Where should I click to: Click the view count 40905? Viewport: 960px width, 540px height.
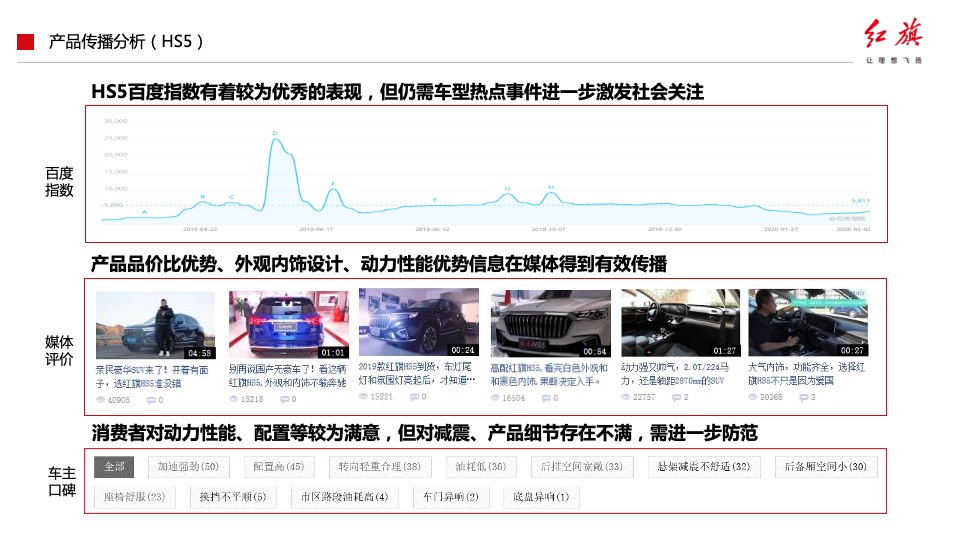pyautogui.click(x=119, y=400)
